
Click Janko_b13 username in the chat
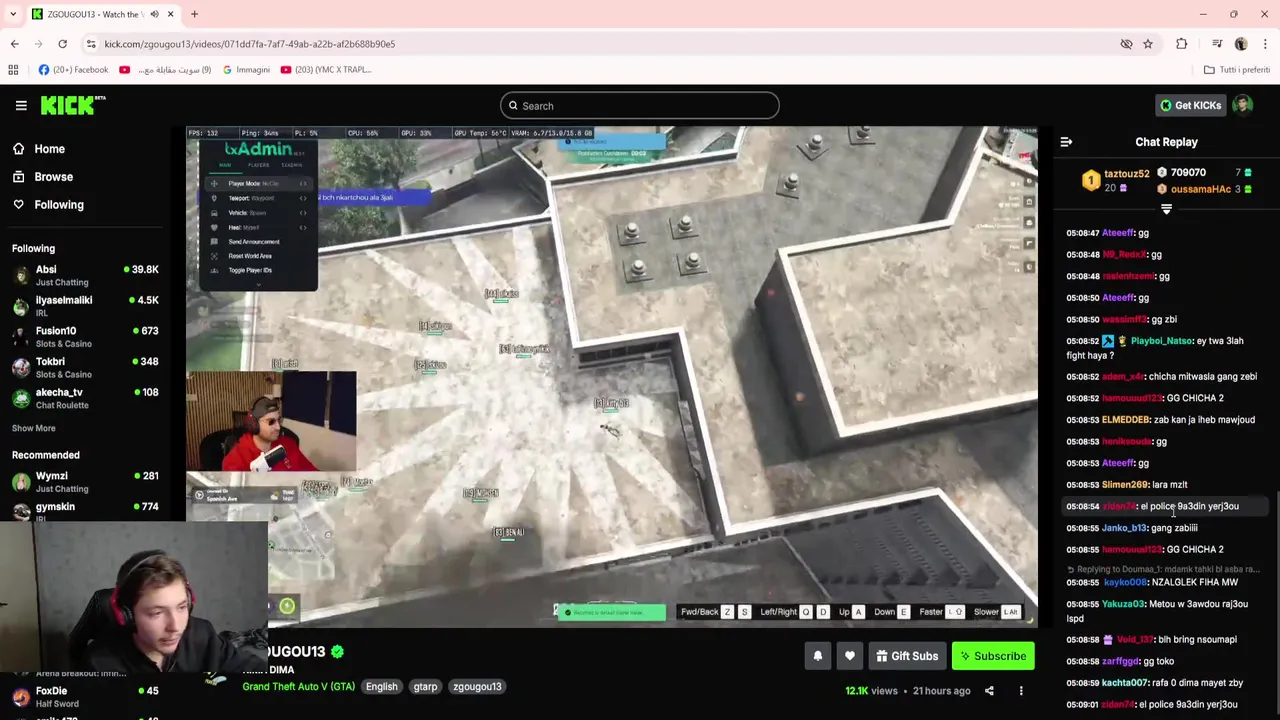(1124, 528)
